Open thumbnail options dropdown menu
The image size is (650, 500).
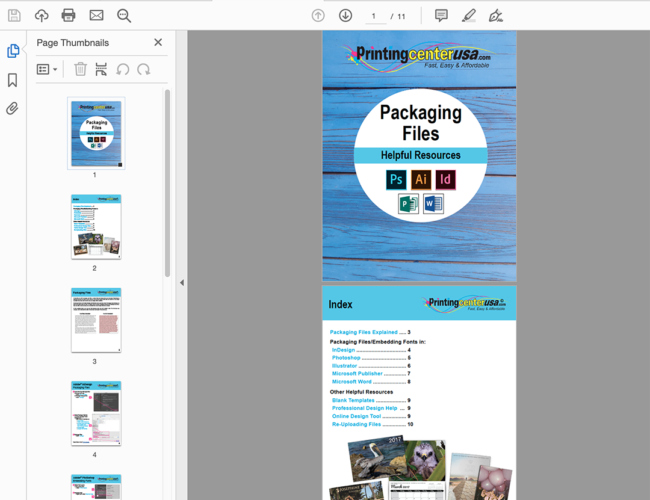tap(47, 69)
